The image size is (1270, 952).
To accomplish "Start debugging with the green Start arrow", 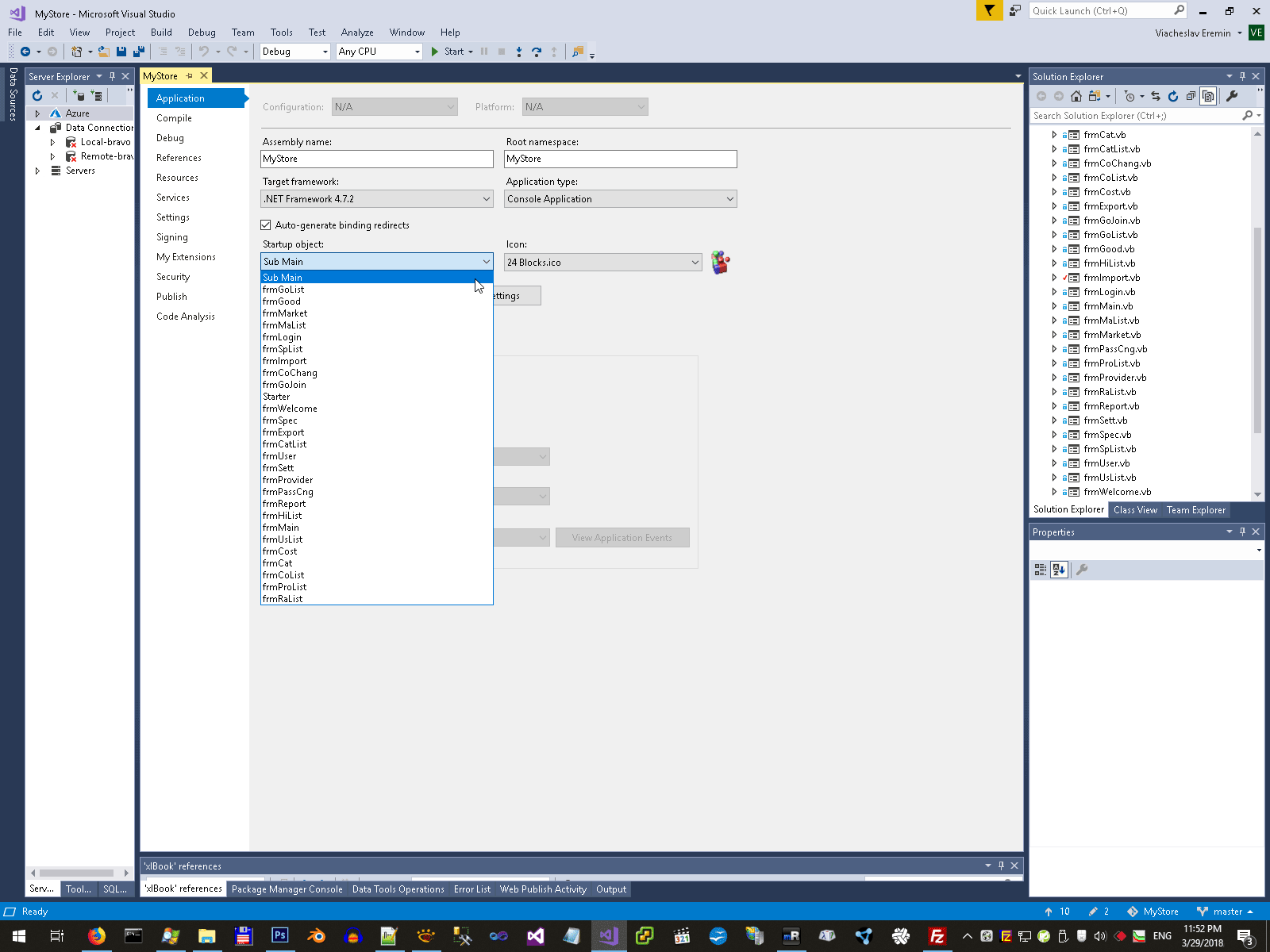I will (x=435, y=52).
